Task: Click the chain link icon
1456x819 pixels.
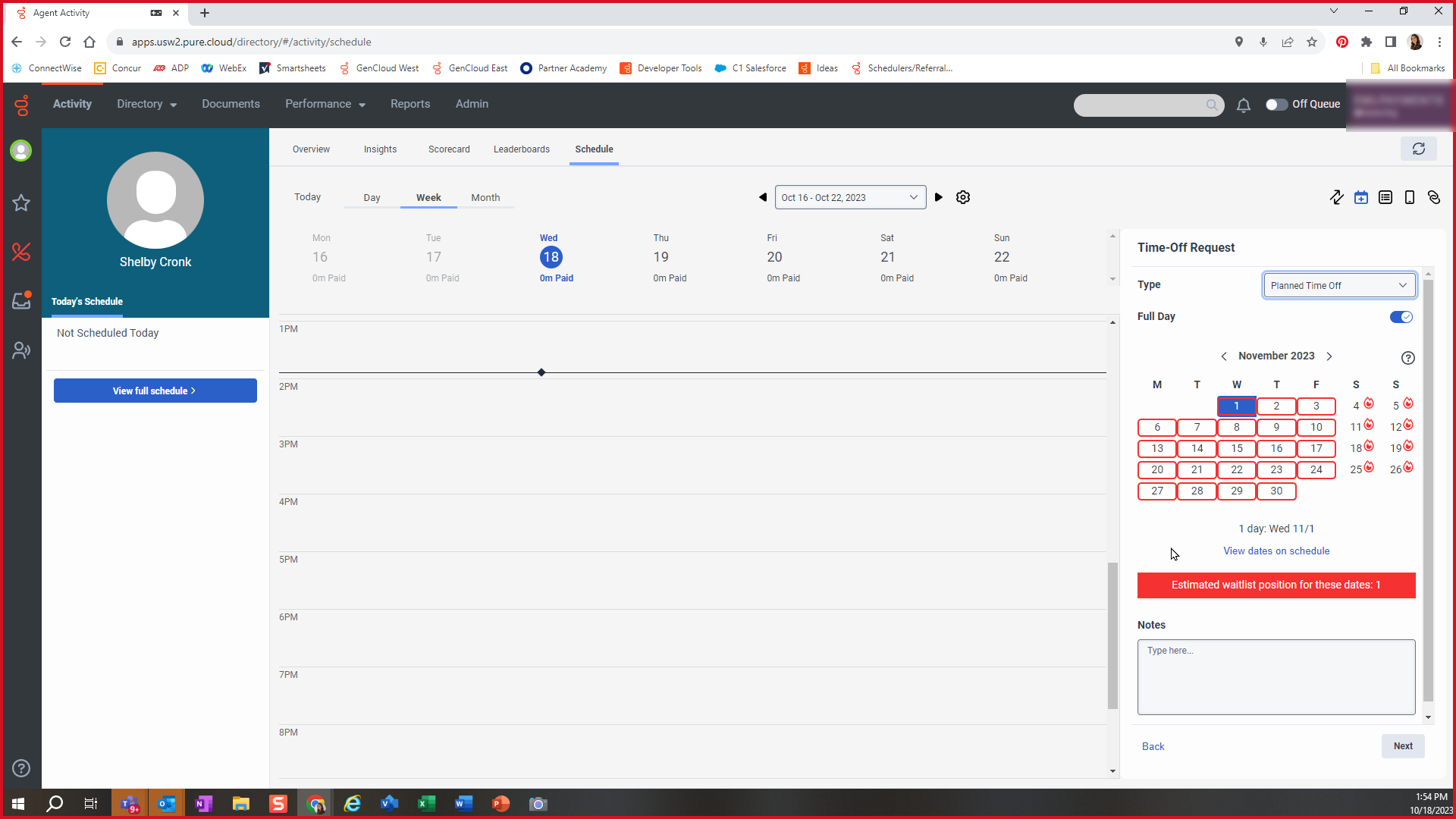Action: pos(1434,197)
